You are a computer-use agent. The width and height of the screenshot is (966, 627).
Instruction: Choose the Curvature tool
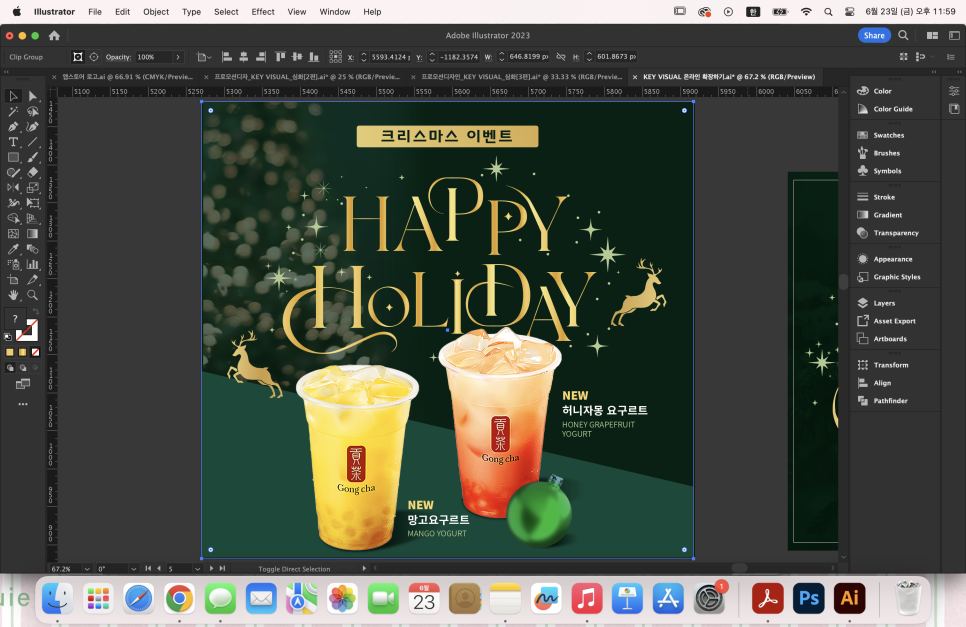[33, 127]
